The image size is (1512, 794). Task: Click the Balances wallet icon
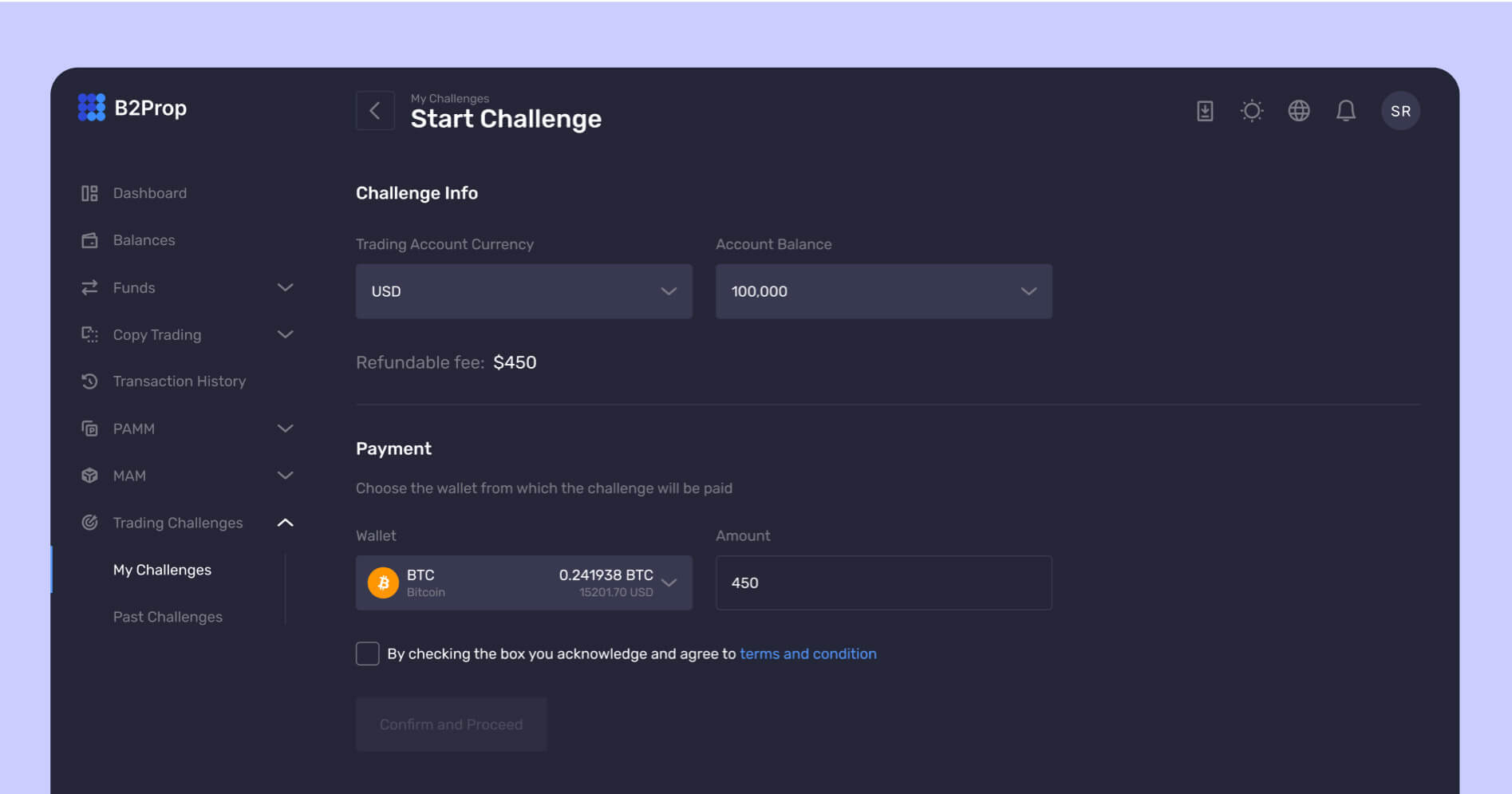[x=89, y=240]
